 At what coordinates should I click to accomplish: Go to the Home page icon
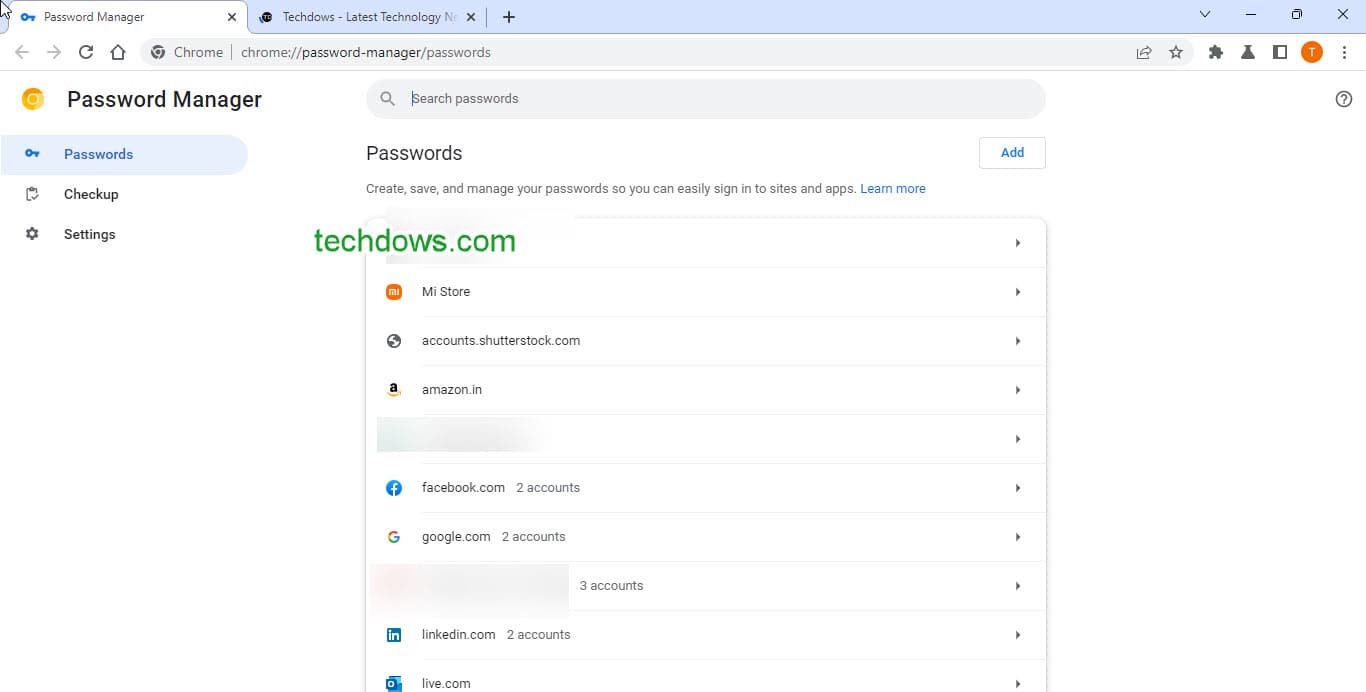[x=118, y=52]
